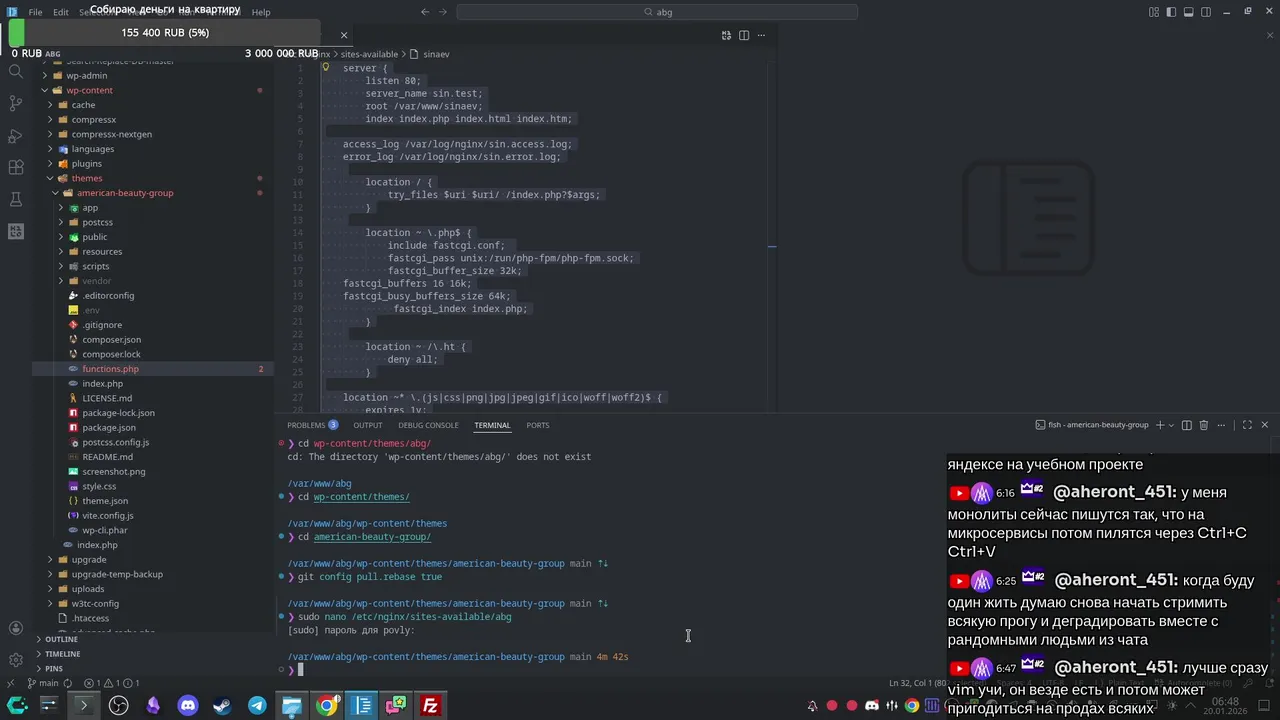Close the sinaev editor tab

(x=344, y=35)
